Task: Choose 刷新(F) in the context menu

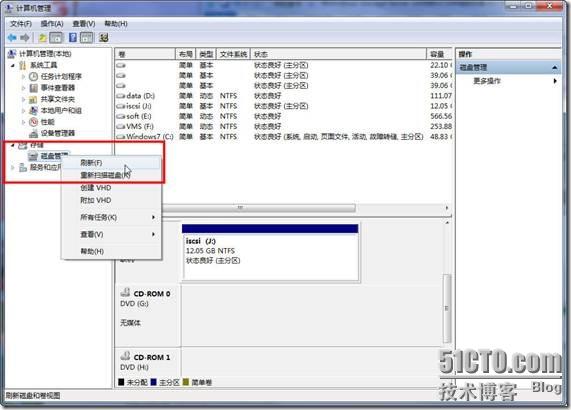Action: 112,163
